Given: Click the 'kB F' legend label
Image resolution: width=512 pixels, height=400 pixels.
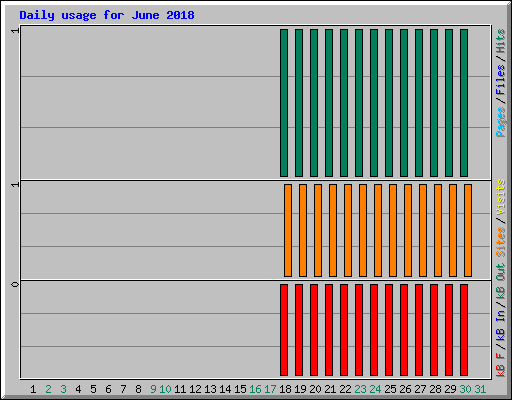Looking at the screenshot, I should point(500,364).
